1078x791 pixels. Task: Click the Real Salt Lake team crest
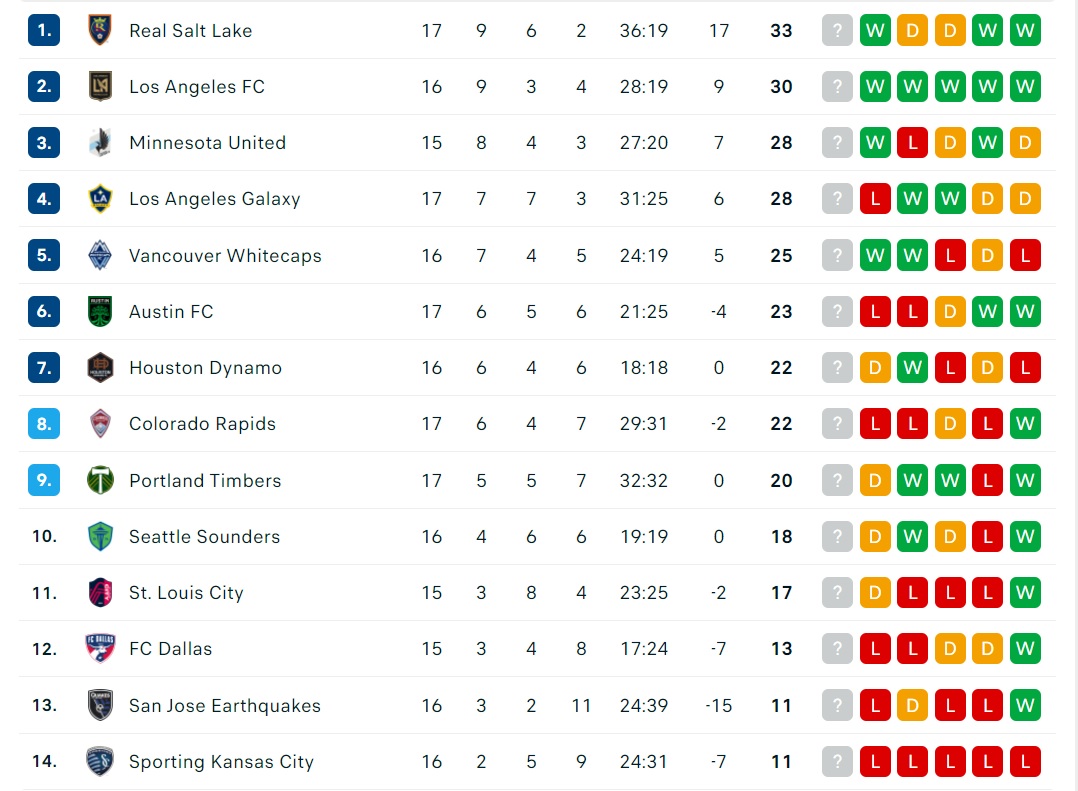(100, 30)
